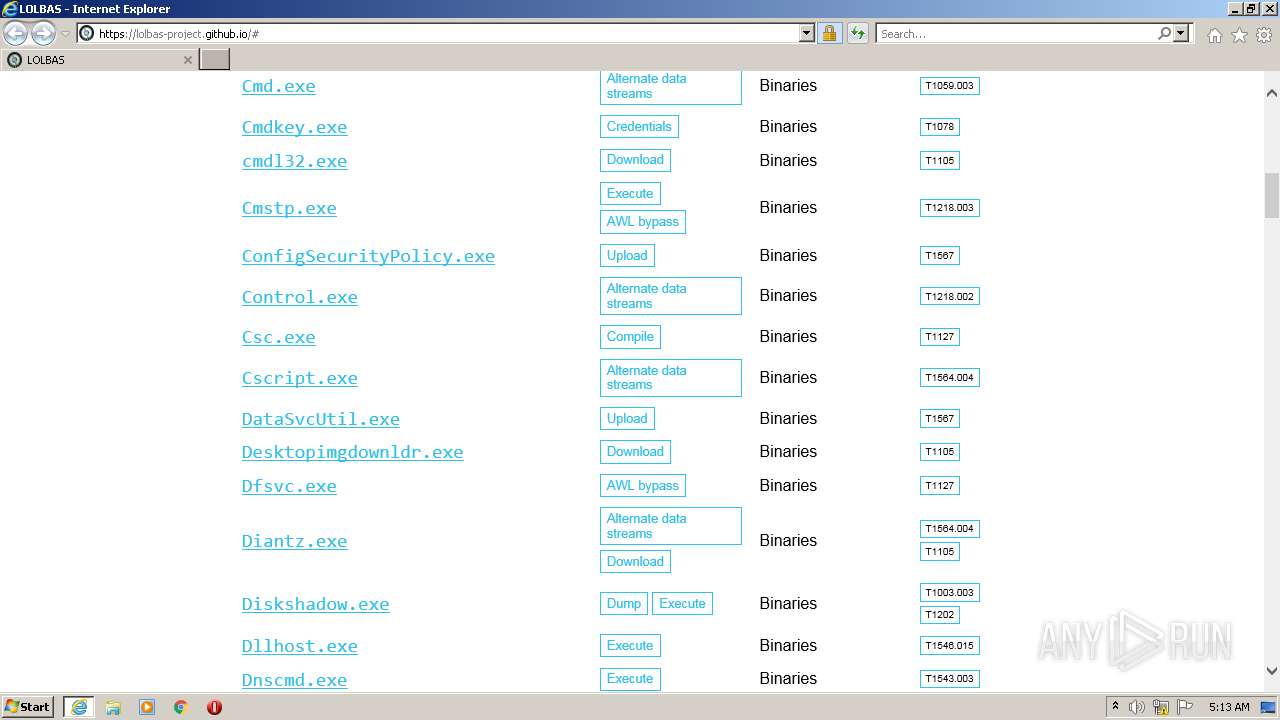Expand the address bar history dropdown
This screenshot has height=720, width=1280.
pyautogui.click(x=807, y=34)
